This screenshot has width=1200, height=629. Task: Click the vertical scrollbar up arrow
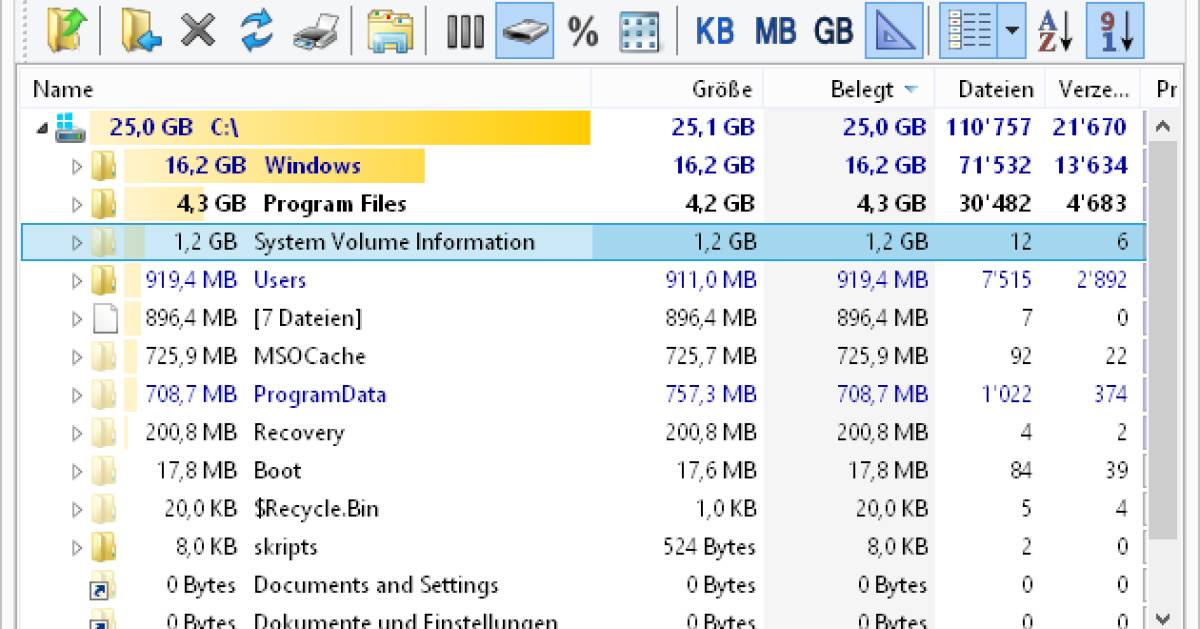(1163, 127)
